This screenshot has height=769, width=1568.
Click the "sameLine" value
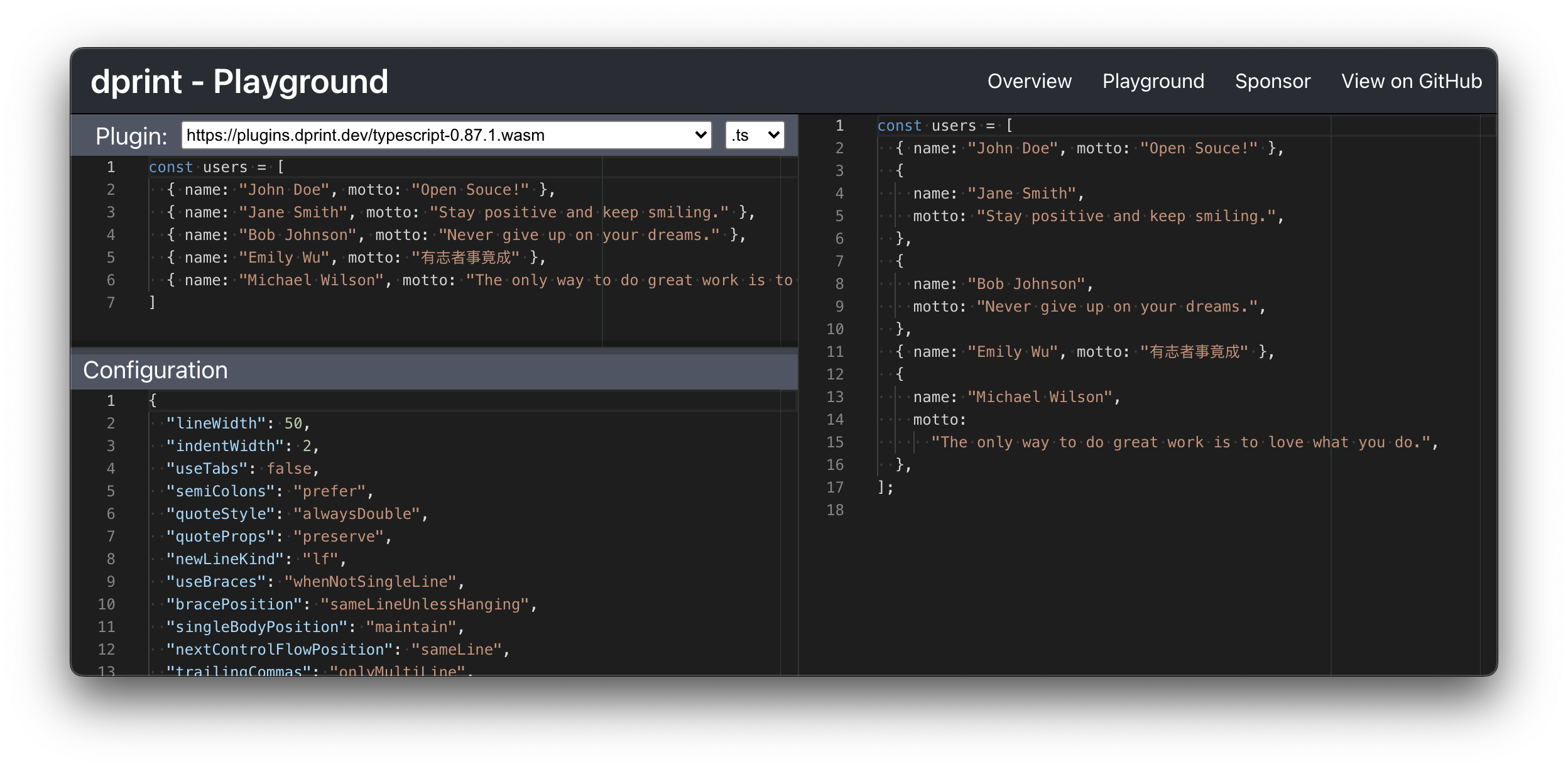click(x=457, y=650)
